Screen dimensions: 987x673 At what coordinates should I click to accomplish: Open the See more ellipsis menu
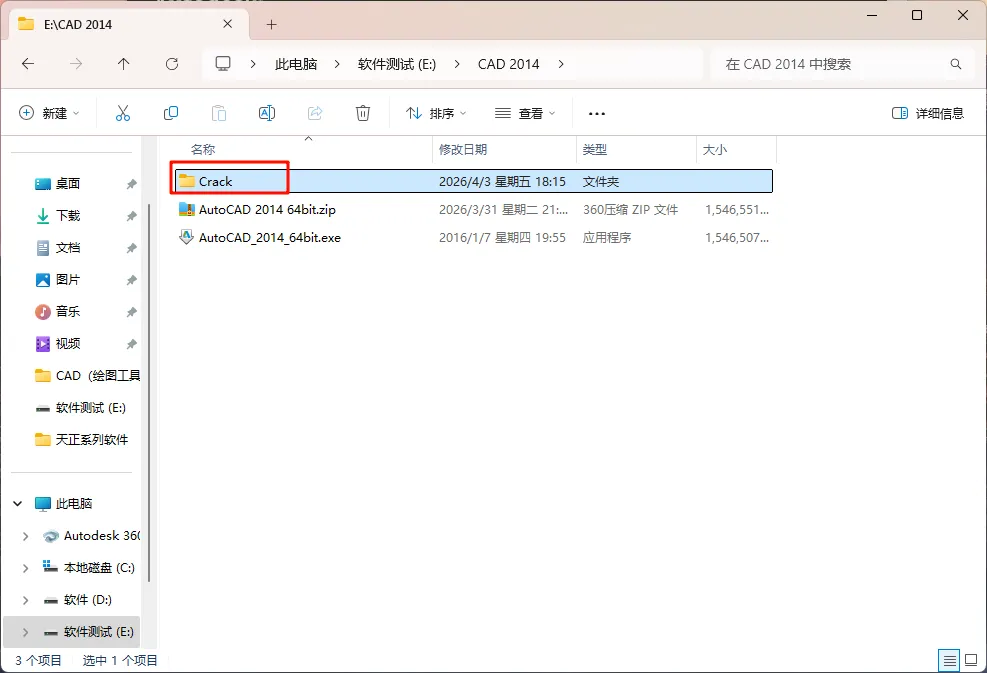pos(596,114)
